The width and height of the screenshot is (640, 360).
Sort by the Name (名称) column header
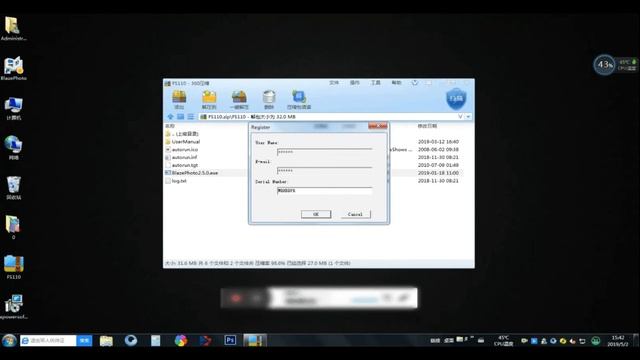170,126
